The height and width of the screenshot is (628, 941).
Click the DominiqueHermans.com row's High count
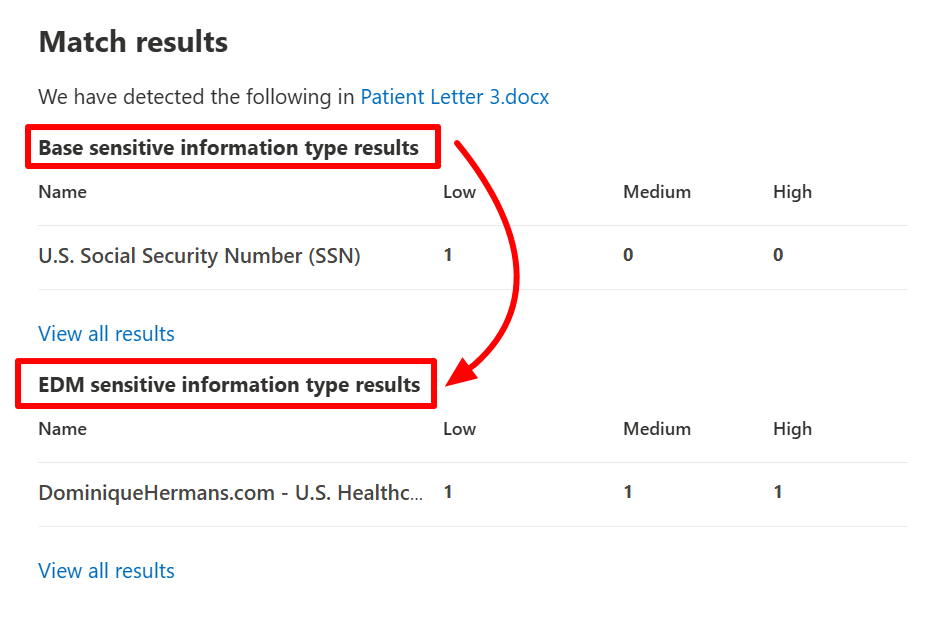point(778,492)
